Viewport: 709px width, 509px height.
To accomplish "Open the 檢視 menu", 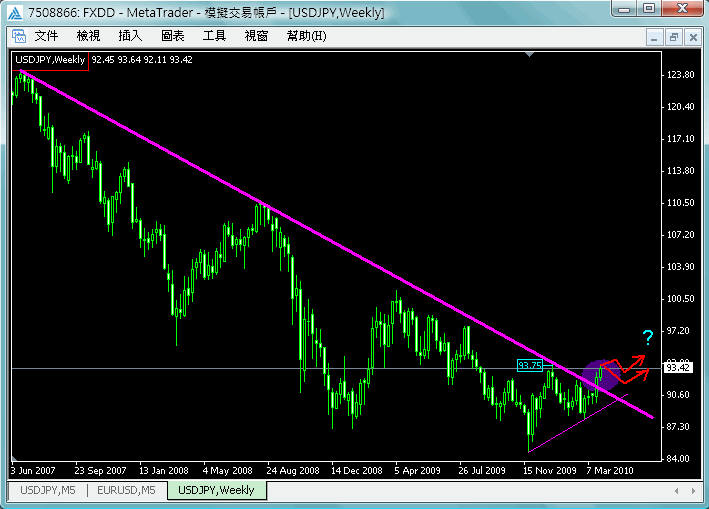I will [x=88, y=36].
